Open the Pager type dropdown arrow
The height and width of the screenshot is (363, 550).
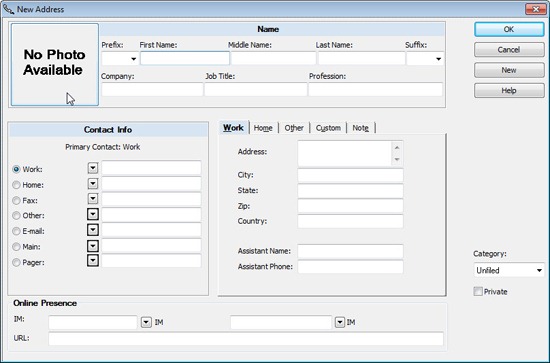point(93,261)
